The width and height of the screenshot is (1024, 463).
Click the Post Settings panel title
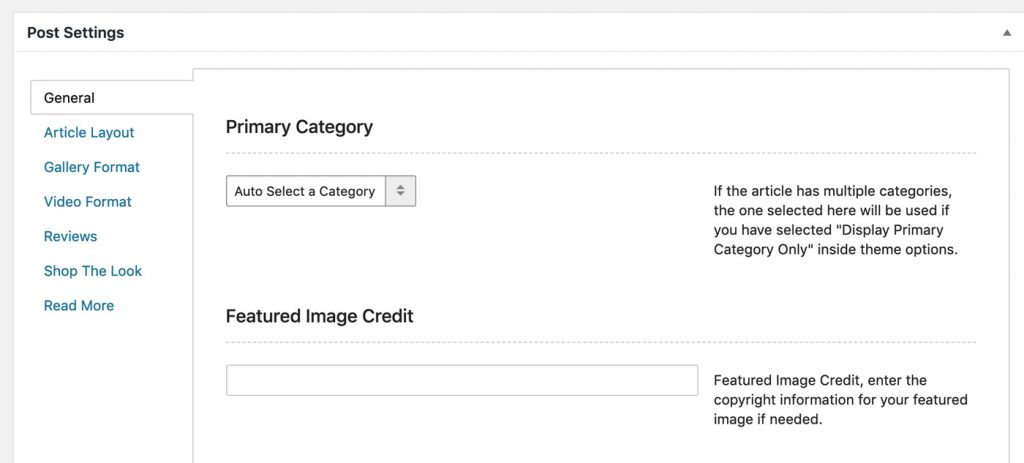(76, 33)
